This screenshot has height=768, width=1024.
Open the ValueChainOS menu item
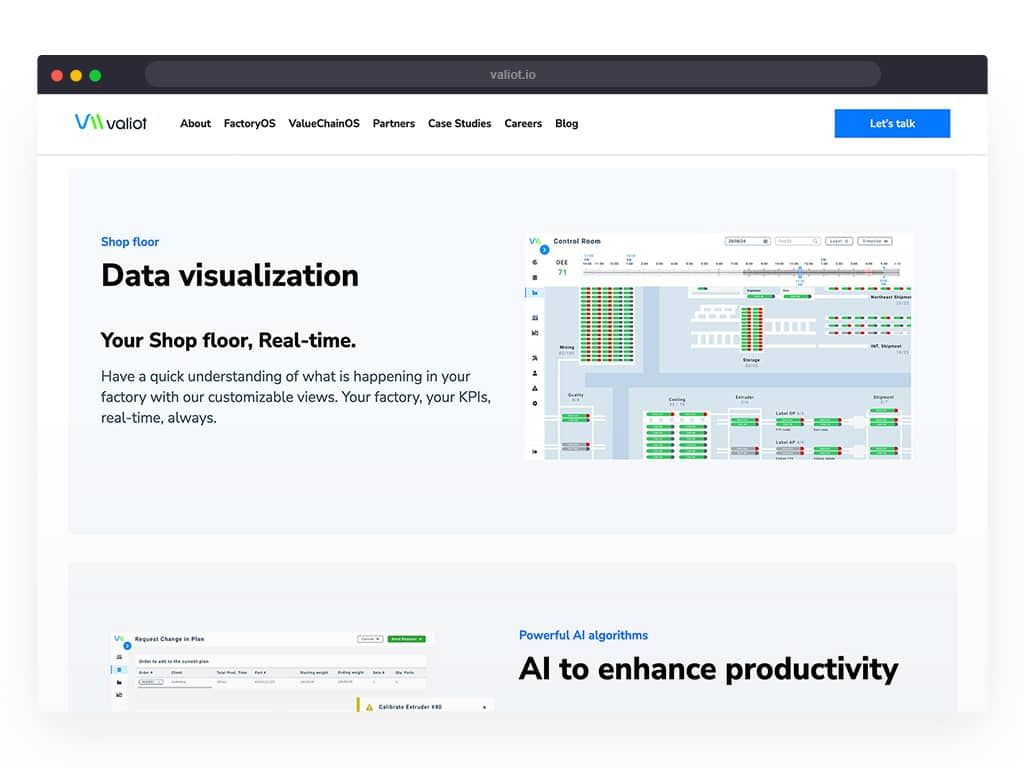click(x=324, y=123)
